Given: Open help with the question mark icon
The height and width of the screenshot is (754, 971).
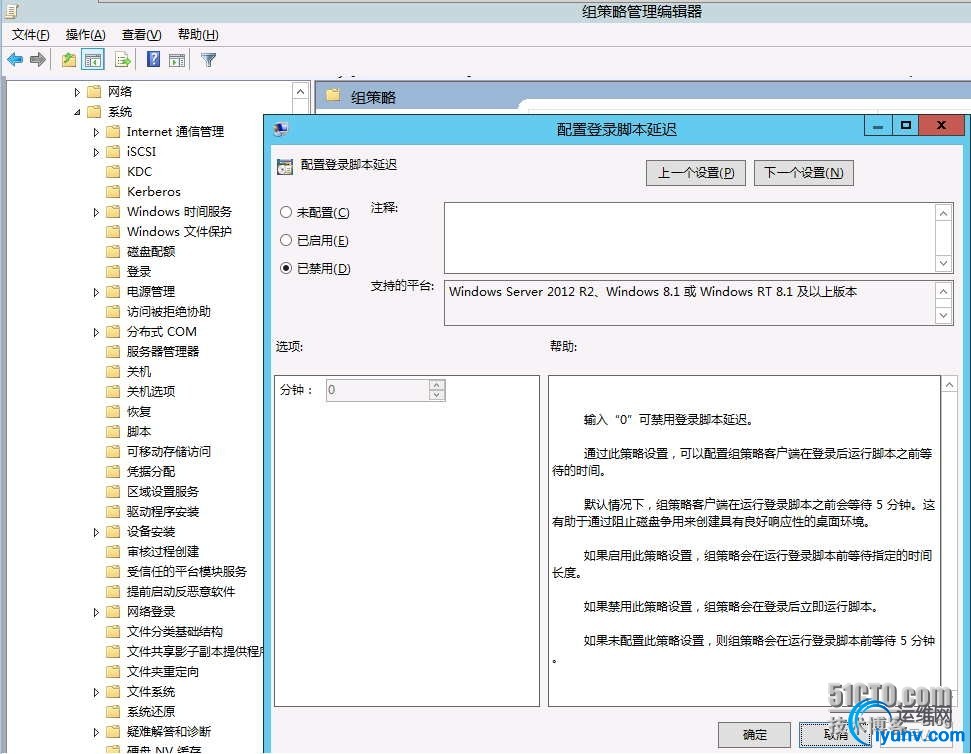Looking at the screenshot, I should pyautogui.click(x=153, y=59).
